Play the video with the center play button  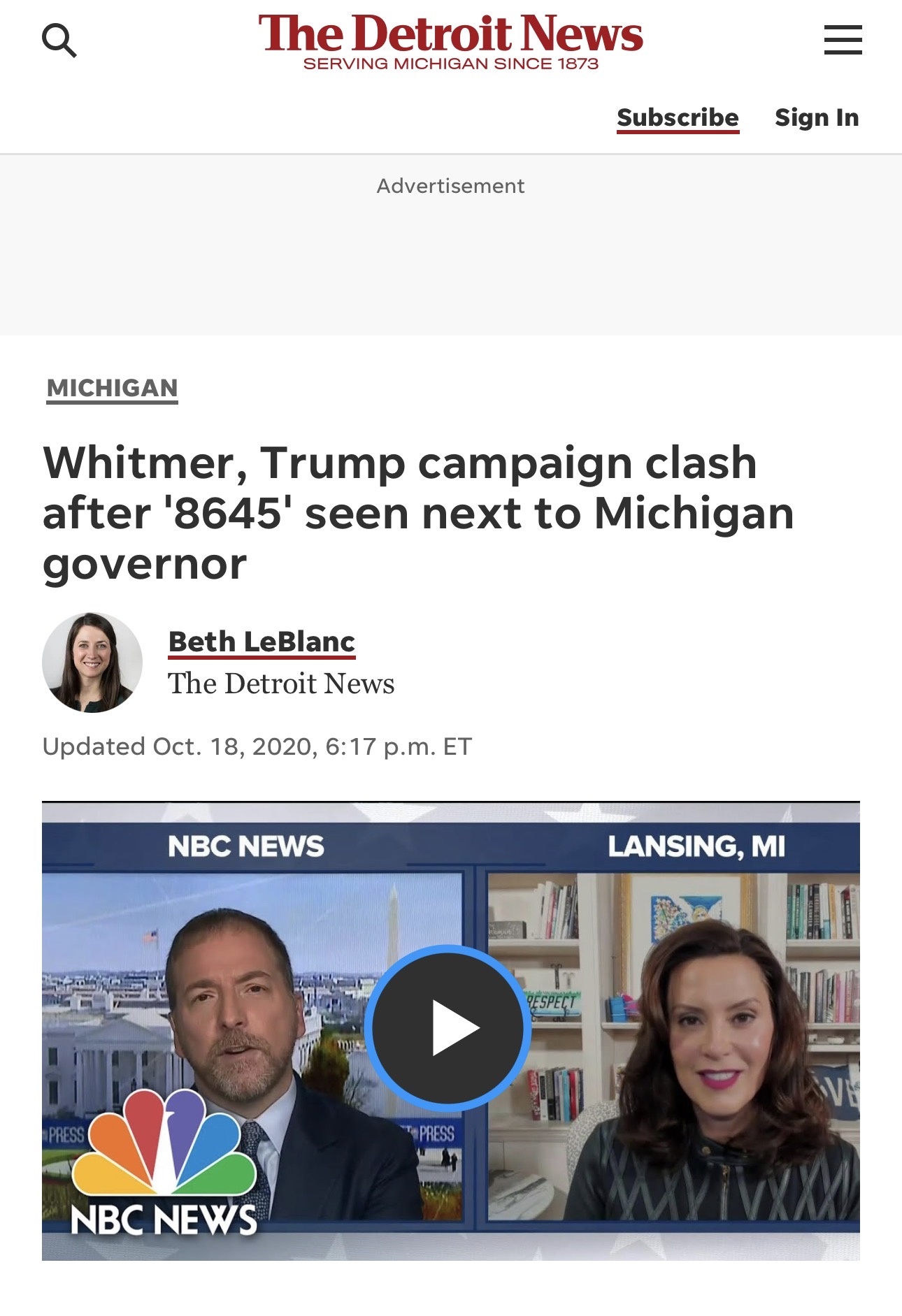(x=448, y=1028)
